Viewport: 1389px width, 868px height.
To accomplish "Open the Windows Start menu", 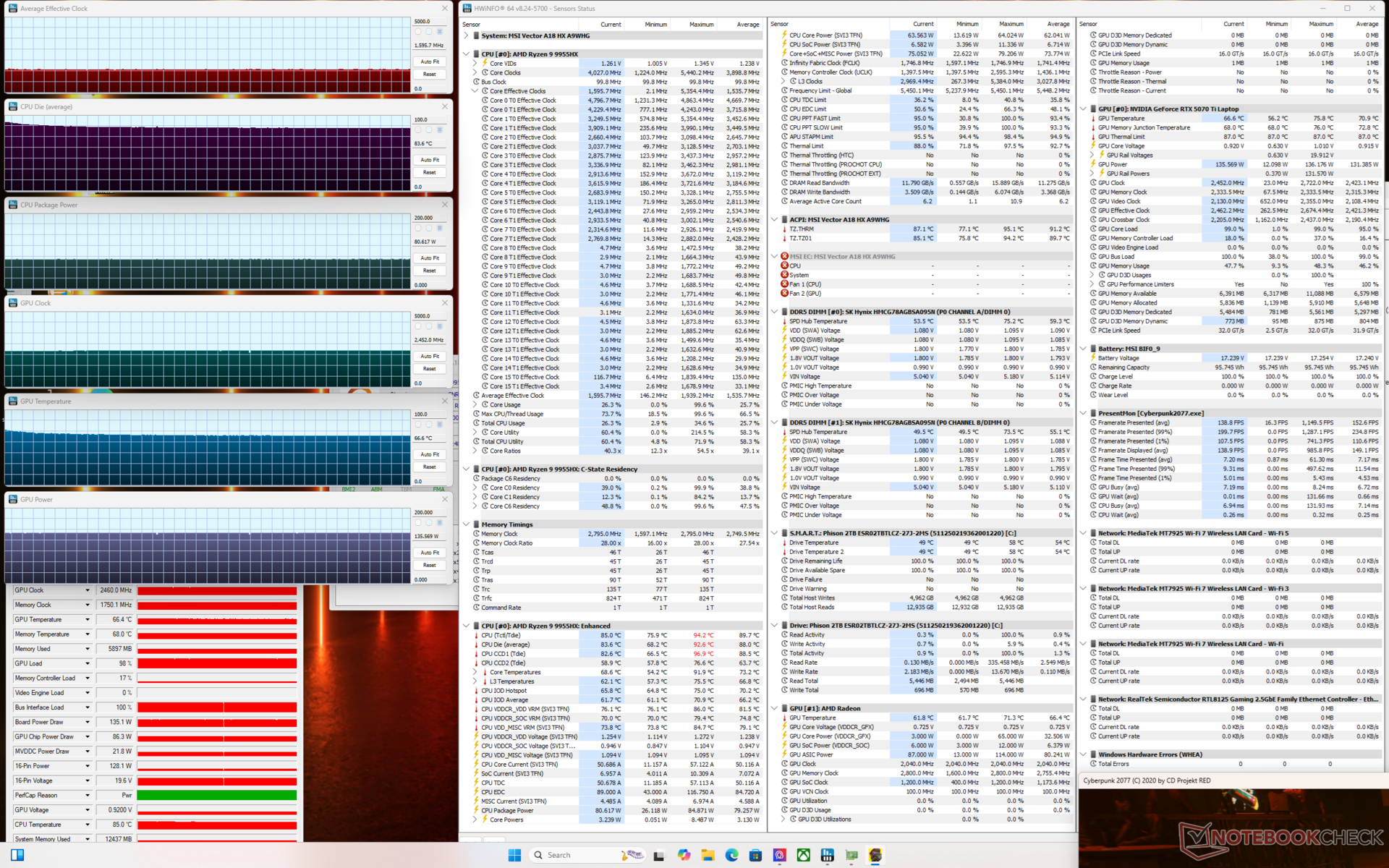I will coord(514,855).
